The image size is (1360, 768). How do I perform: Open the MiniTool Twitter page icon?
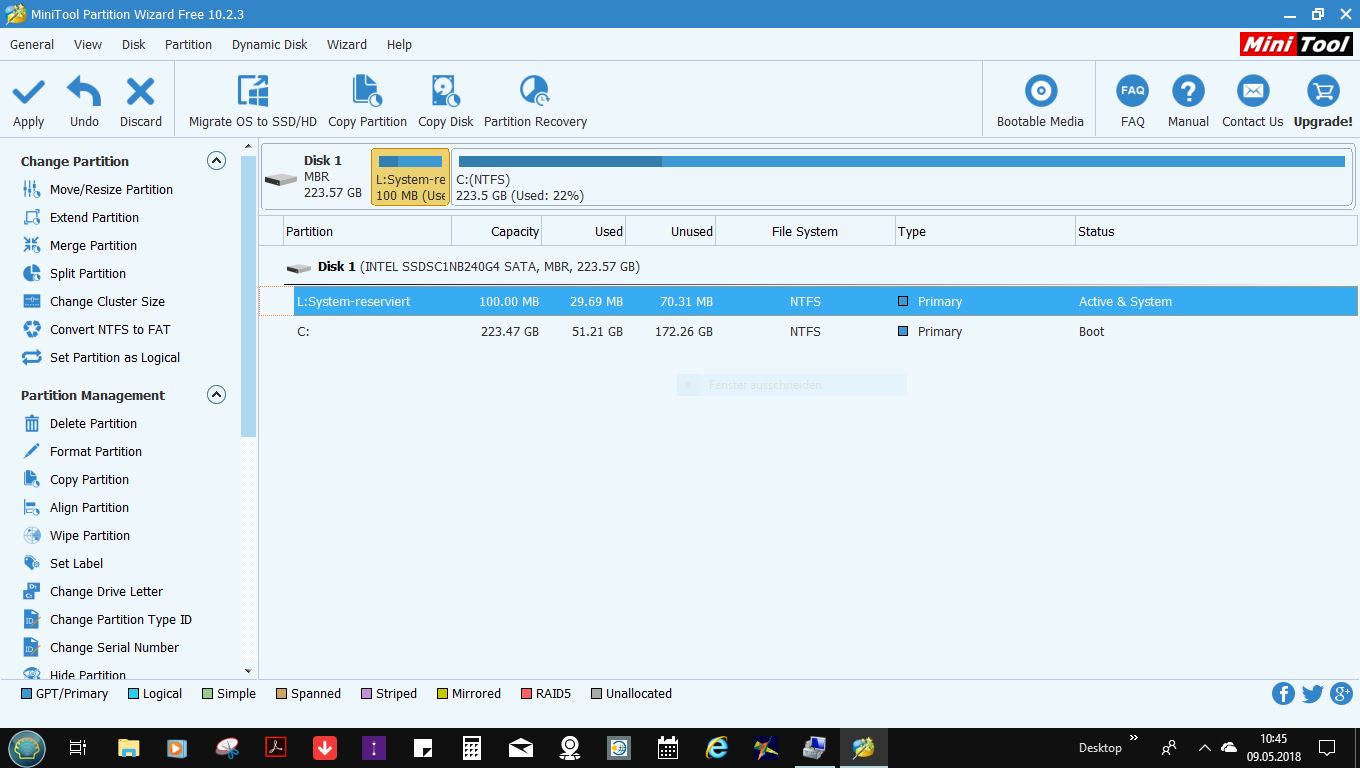click(1312, 693)
